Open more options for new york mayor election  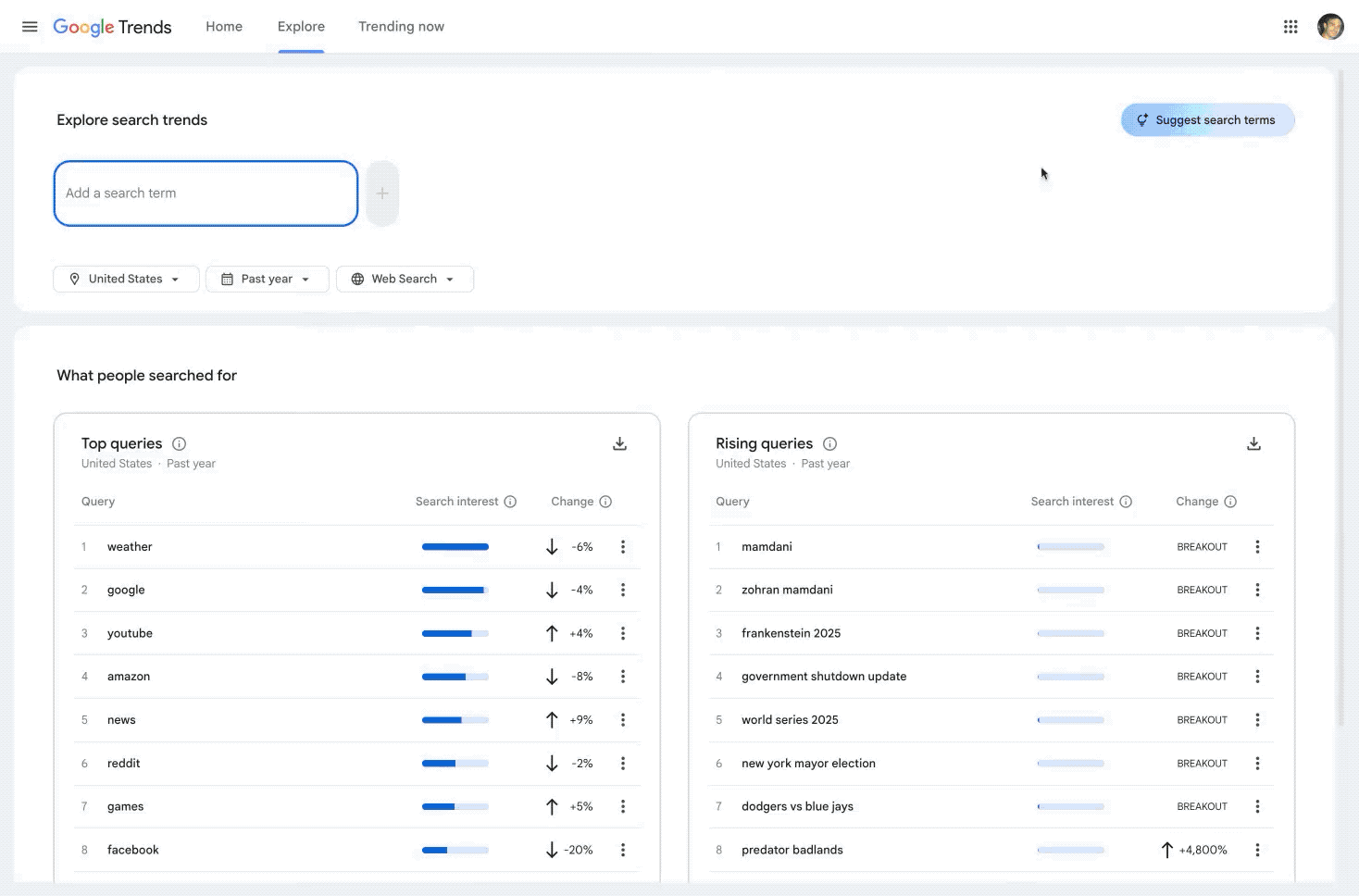point(1257,764)
